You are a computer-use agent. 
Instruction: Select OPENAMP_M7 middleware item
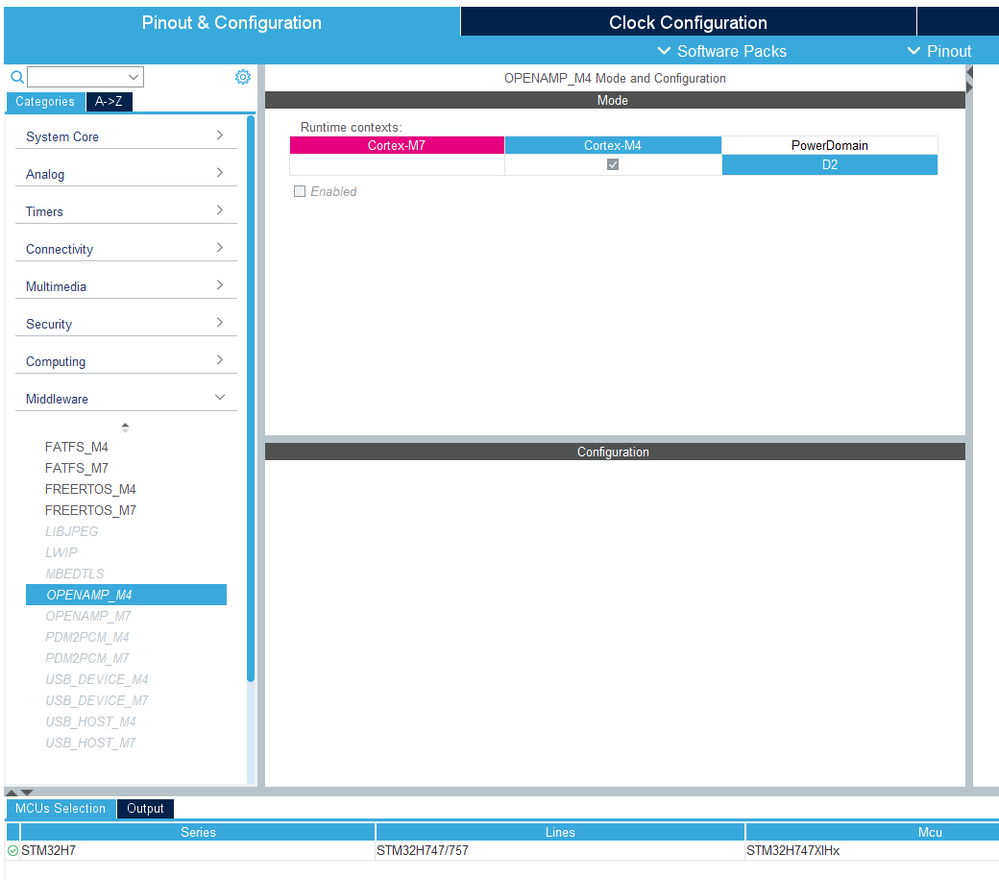pyautogui.click(x=88, y=616)
